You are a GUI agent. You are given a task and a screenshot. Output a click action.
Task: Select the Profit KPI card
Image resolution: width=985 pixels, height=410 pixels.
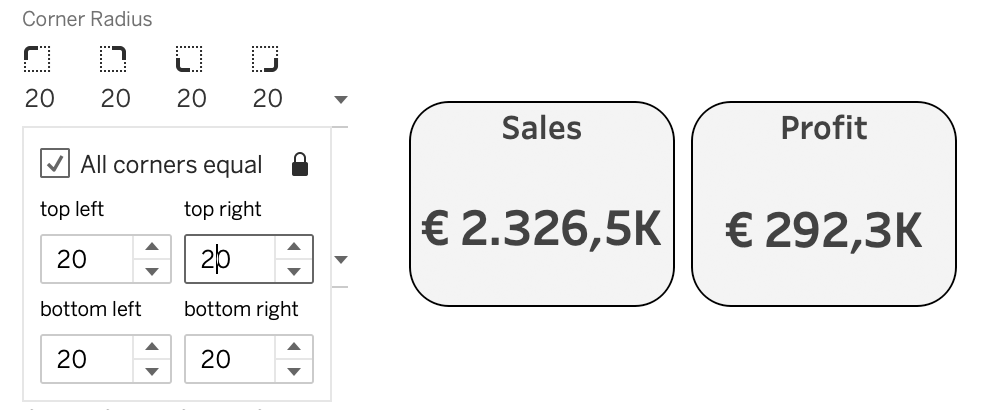click(823, 204)
